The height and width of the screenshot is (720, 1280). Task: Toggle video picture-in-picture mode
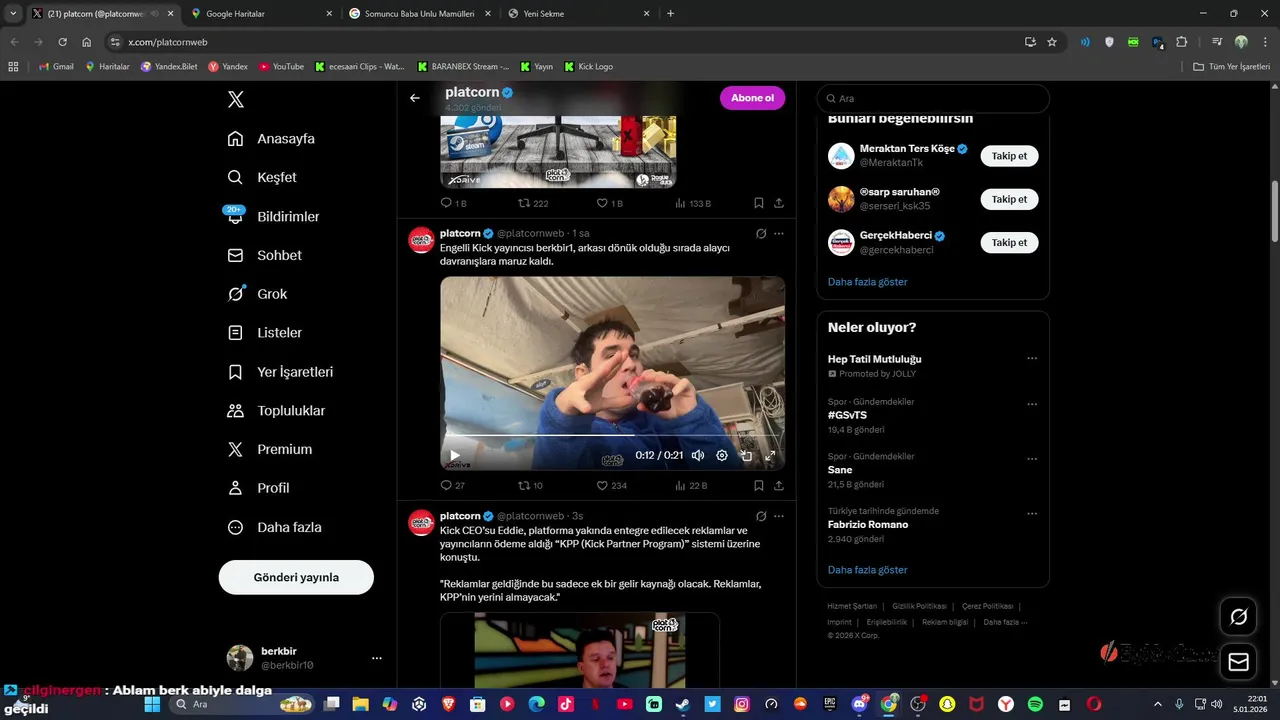(x=746, y=456)
